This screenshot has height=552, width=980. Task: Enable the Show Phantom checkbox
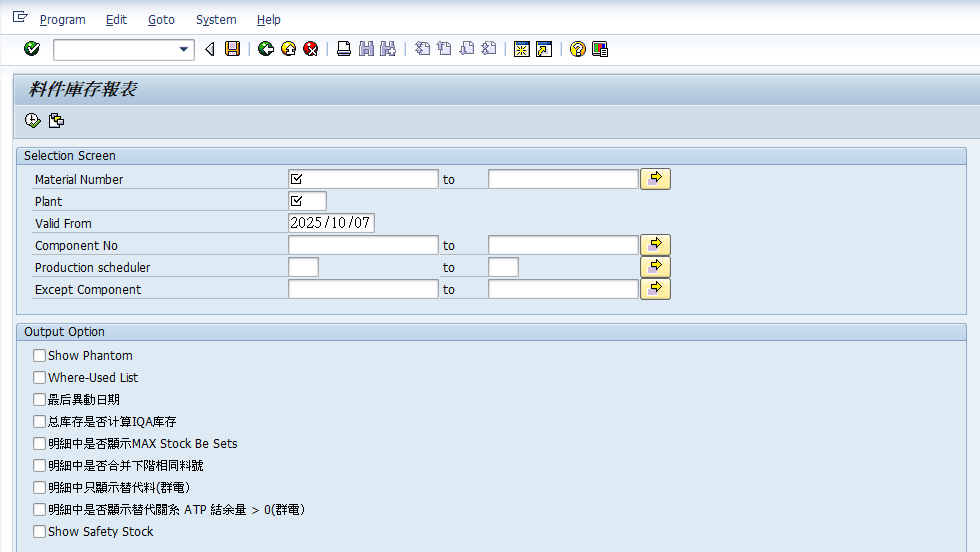pos(40,356)
